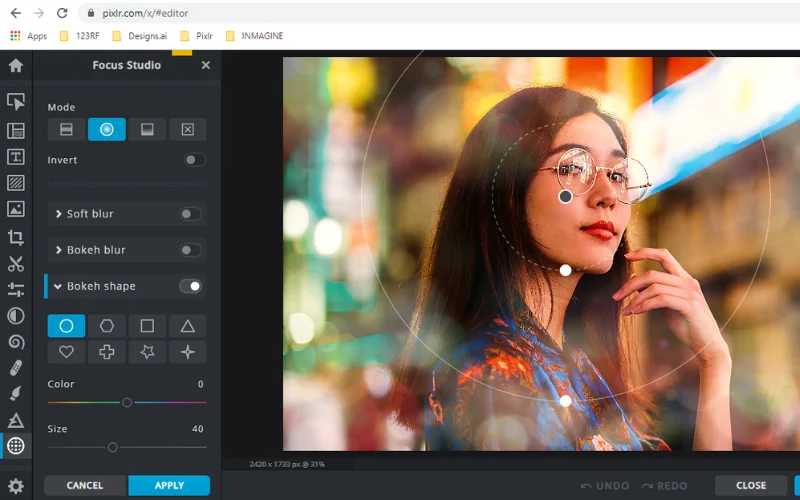This screenshot has height=500, width=800.
Task: Click the Color hue slider handle
Action: coord(127,402)
